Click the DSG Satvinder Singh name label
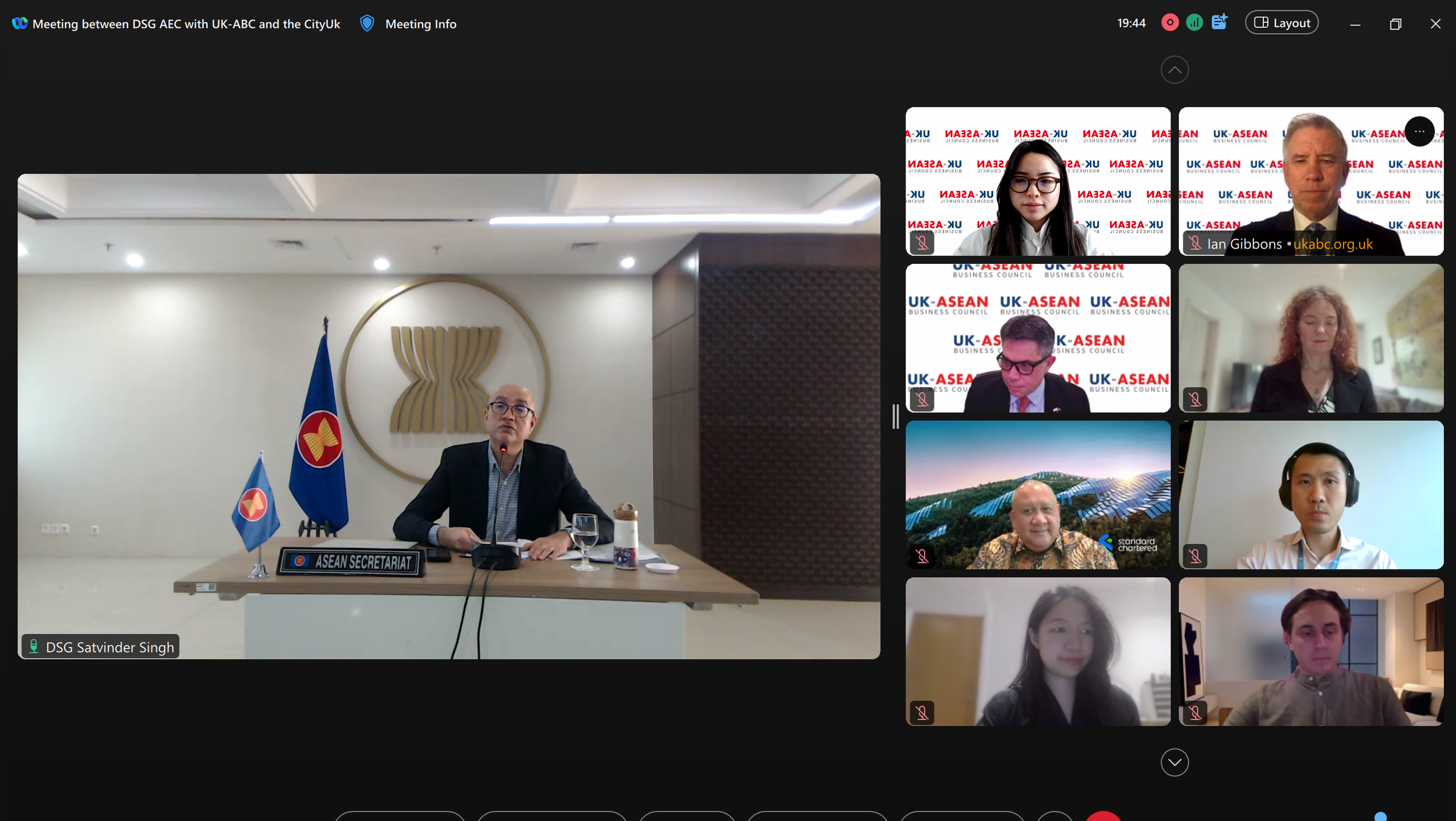The image size is (1456, 821). [109, 647]
